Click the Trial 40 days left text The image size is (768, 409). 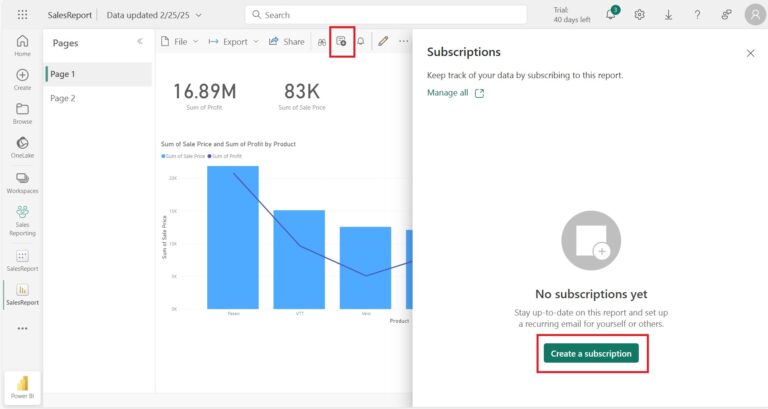point(572,15)
